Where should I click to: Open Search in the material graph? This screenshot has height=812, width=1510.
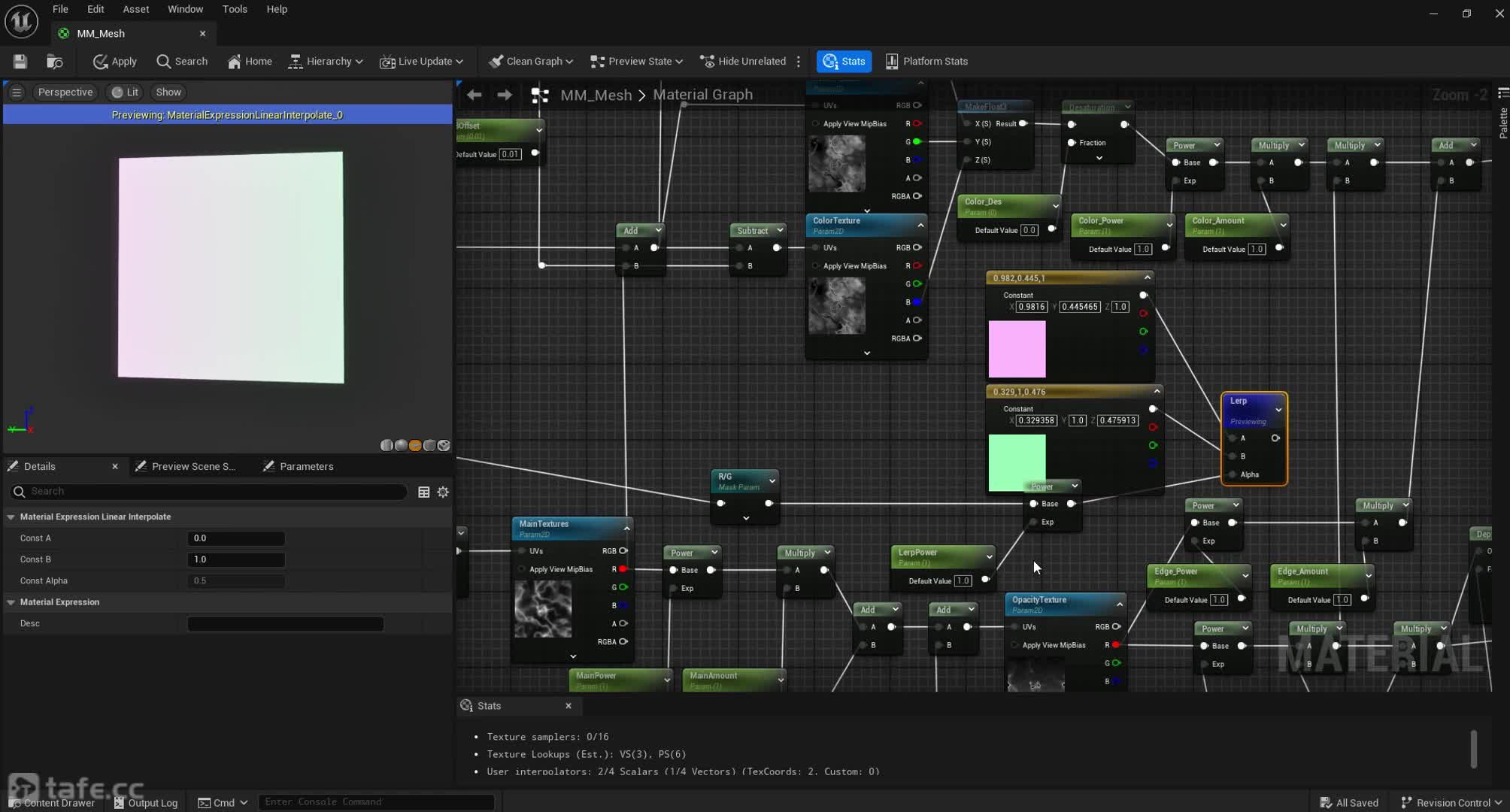(x=182, y=62)
